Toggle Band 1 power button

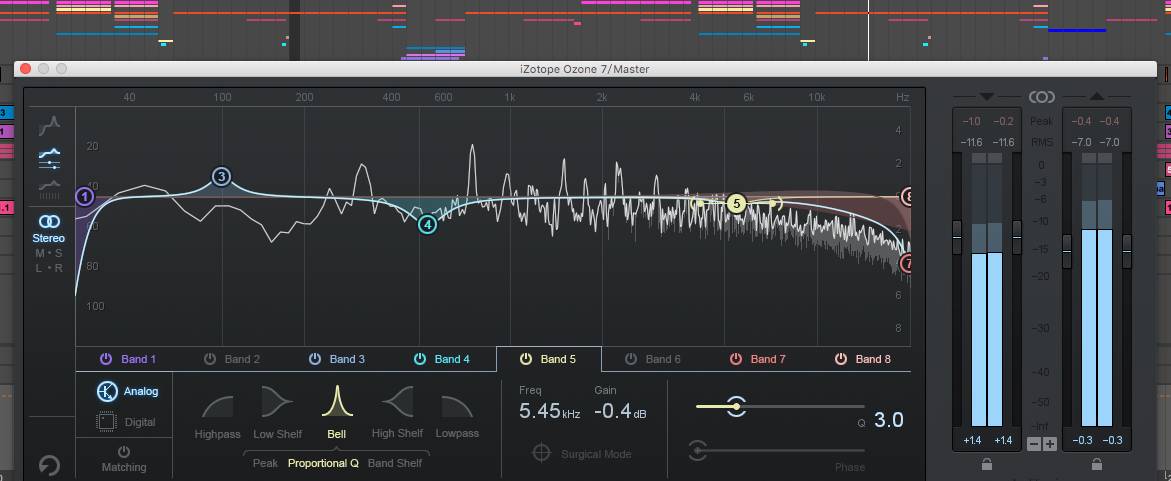click(x=106, y=359)
